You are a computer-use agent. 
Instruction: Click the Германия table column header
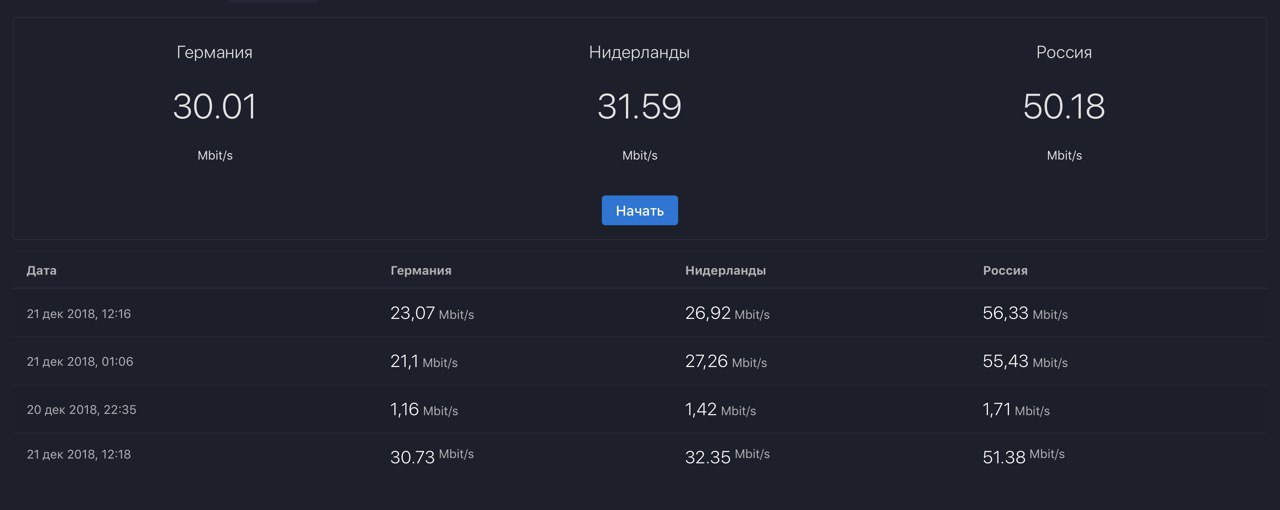421,271
